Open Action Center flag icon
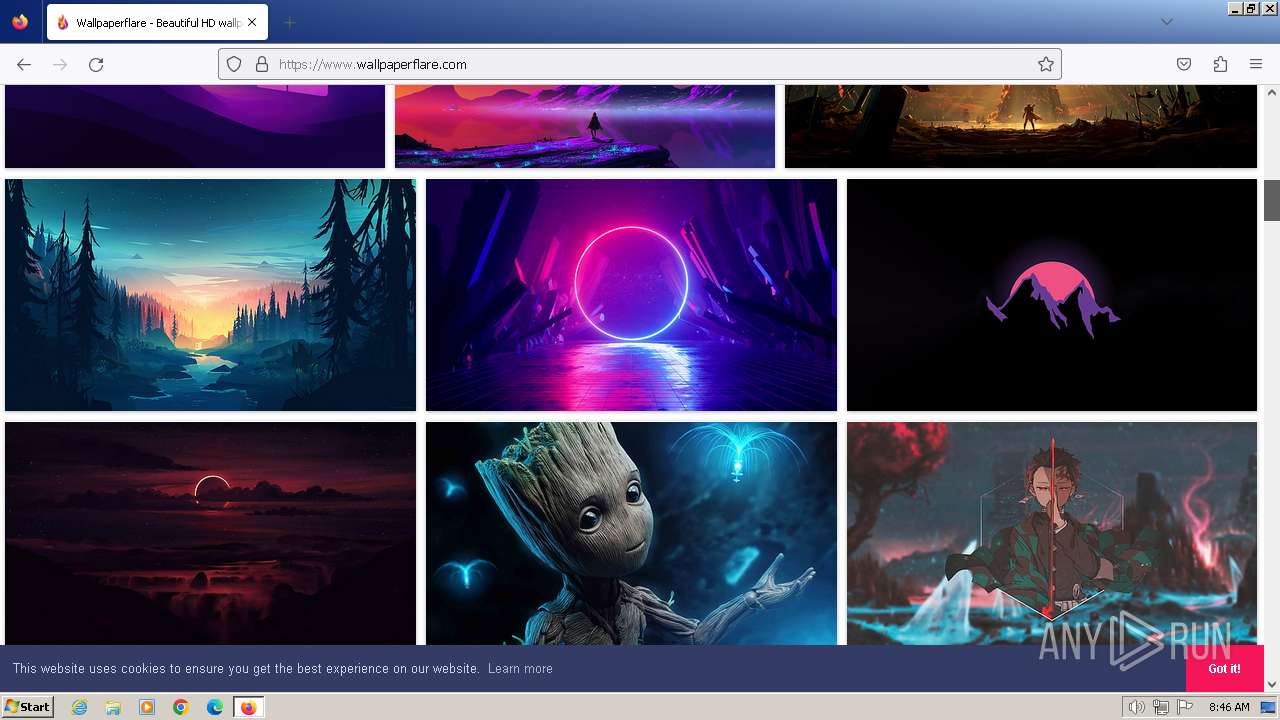Image resolution: width=1280 pixels, height=720 pixels. (1186, 707)
